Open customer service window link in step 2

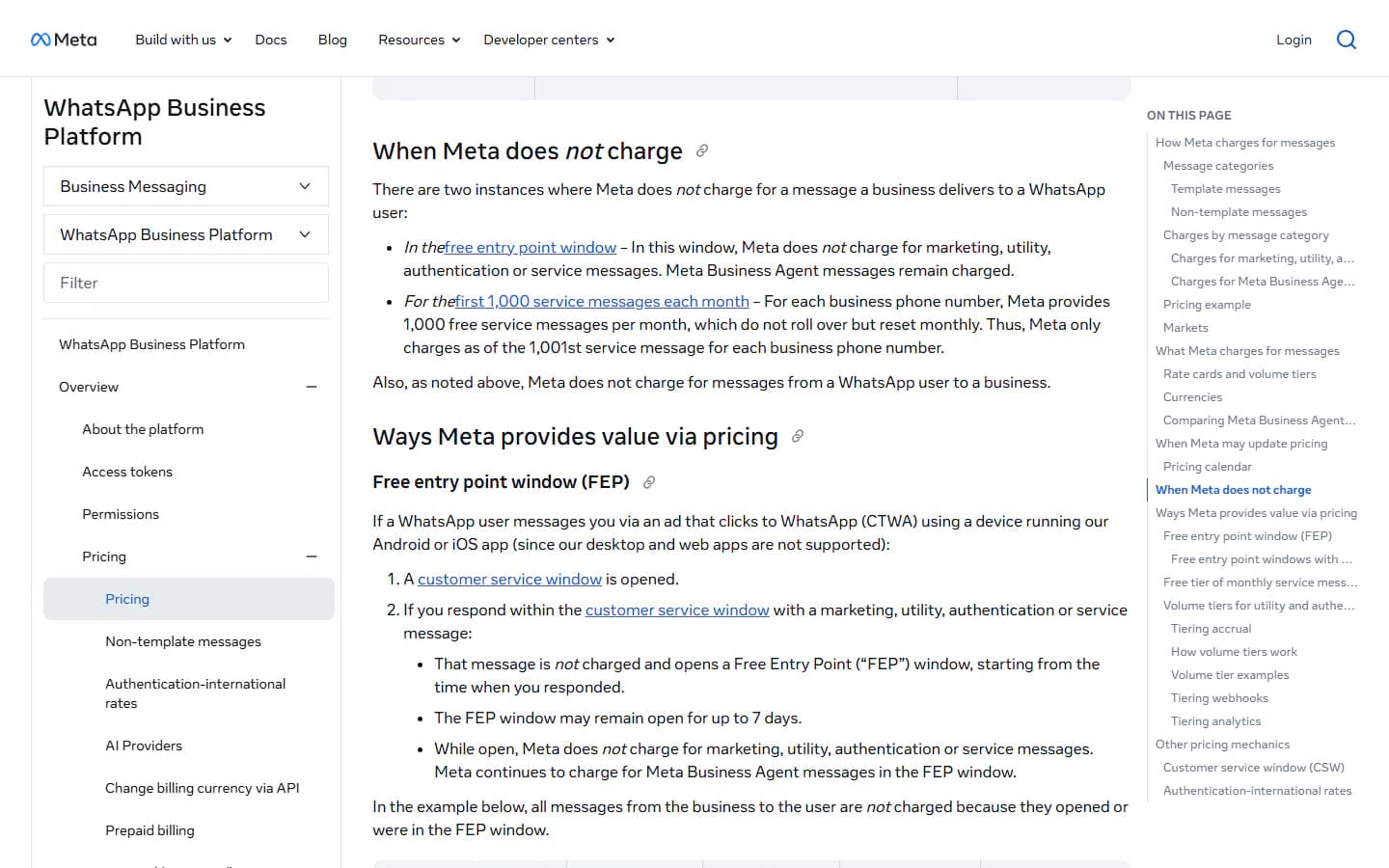pyautogui.click(x=677, y=610)
